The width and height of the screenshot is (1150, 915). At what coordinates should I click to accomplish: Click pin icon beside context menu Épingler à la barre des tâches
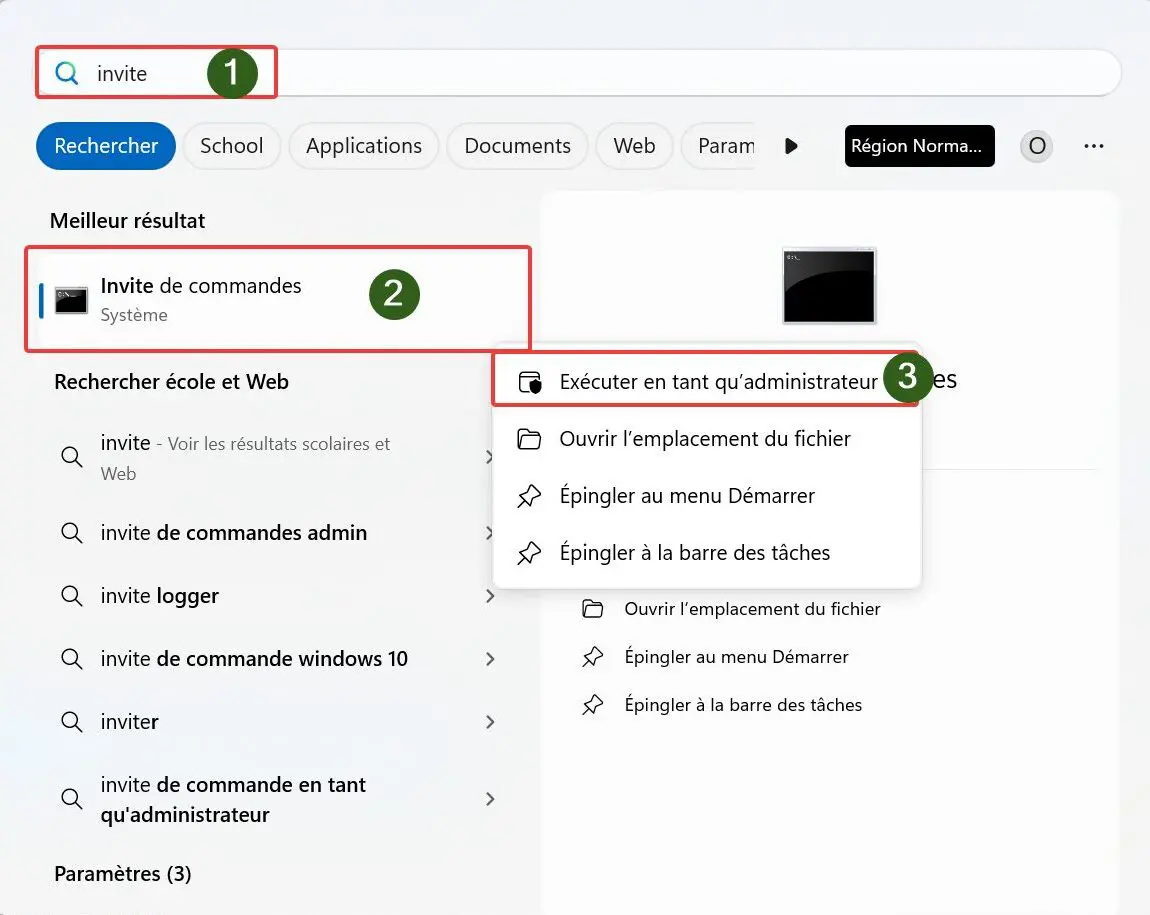point(529,553)
